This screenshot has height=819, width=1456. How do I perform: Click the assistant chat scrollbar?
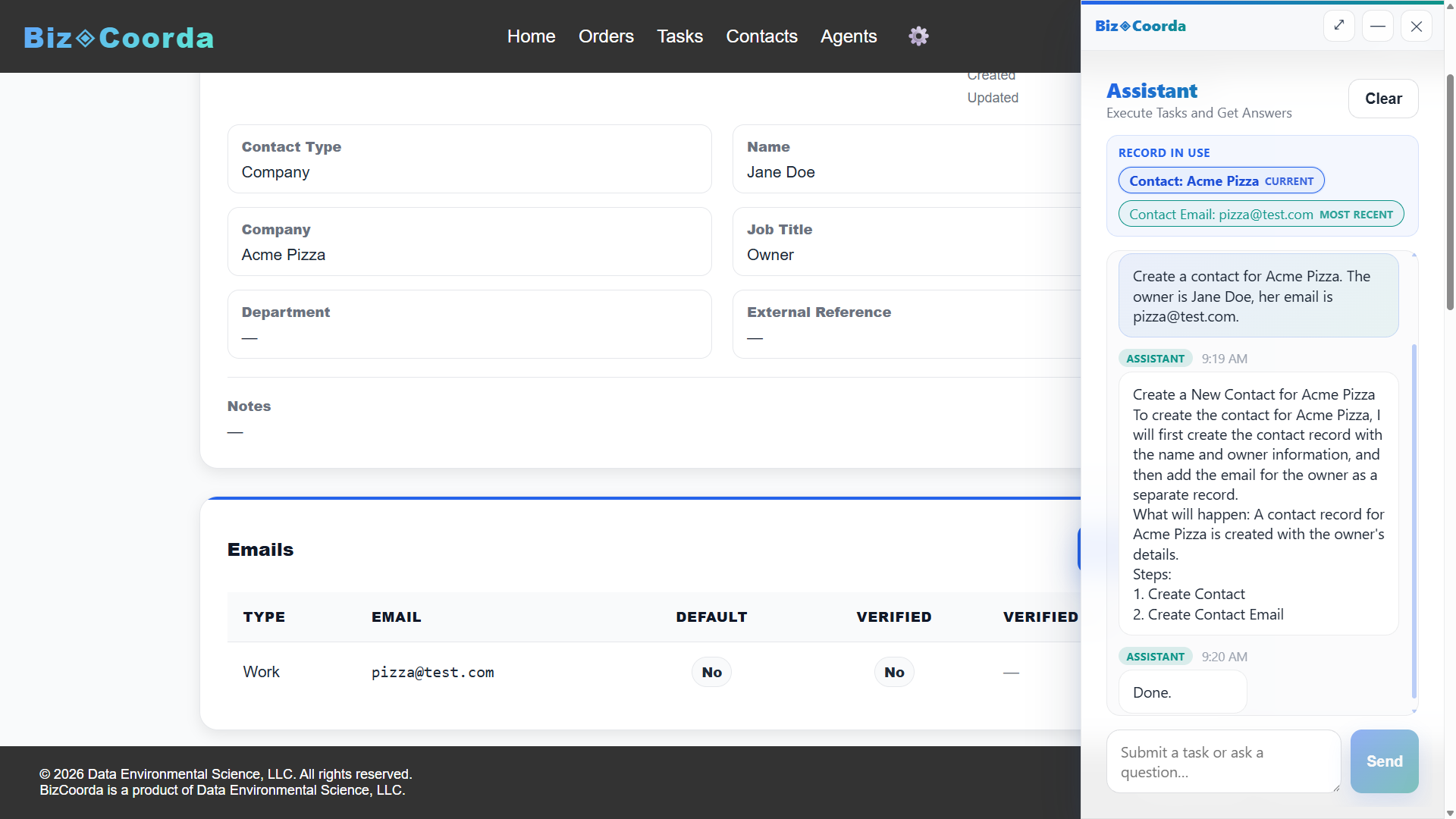(x=1414, y=520)
